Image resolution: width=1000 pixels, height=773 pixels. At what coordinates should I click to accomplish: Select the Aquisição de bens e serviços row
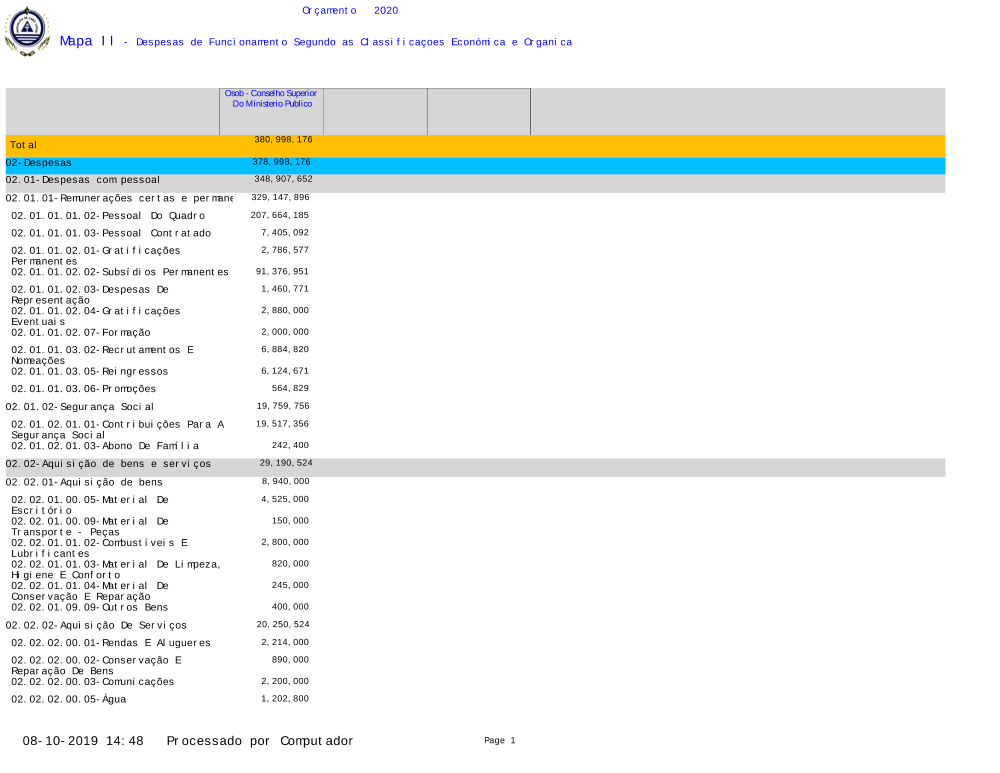click(475, 465)
